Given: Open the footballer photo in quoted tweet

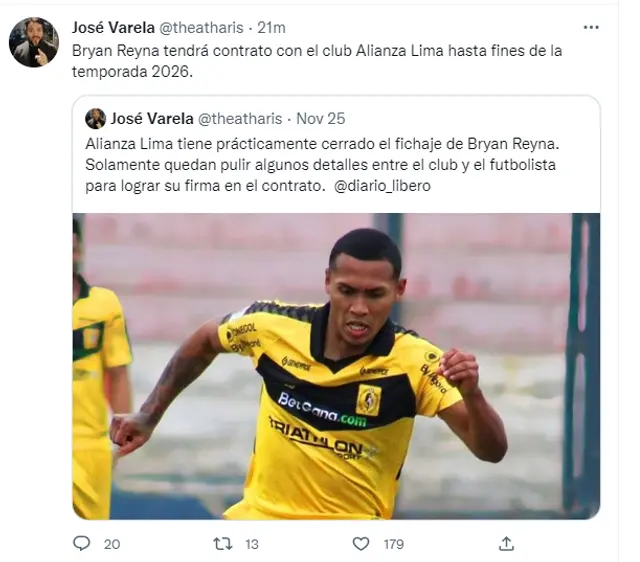Looking at the screenshot, I should (x=336, y=366).
